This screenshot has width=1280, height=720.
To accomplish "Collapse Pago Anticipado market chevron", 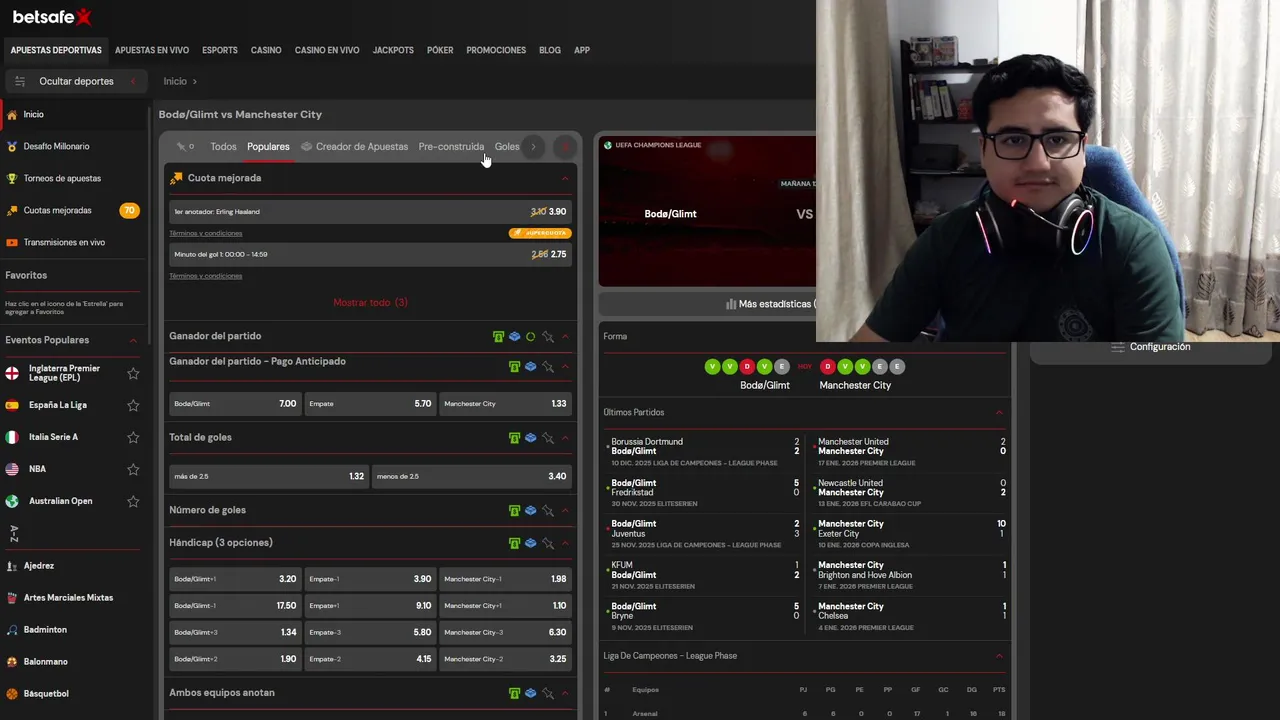I will point(565,367).
